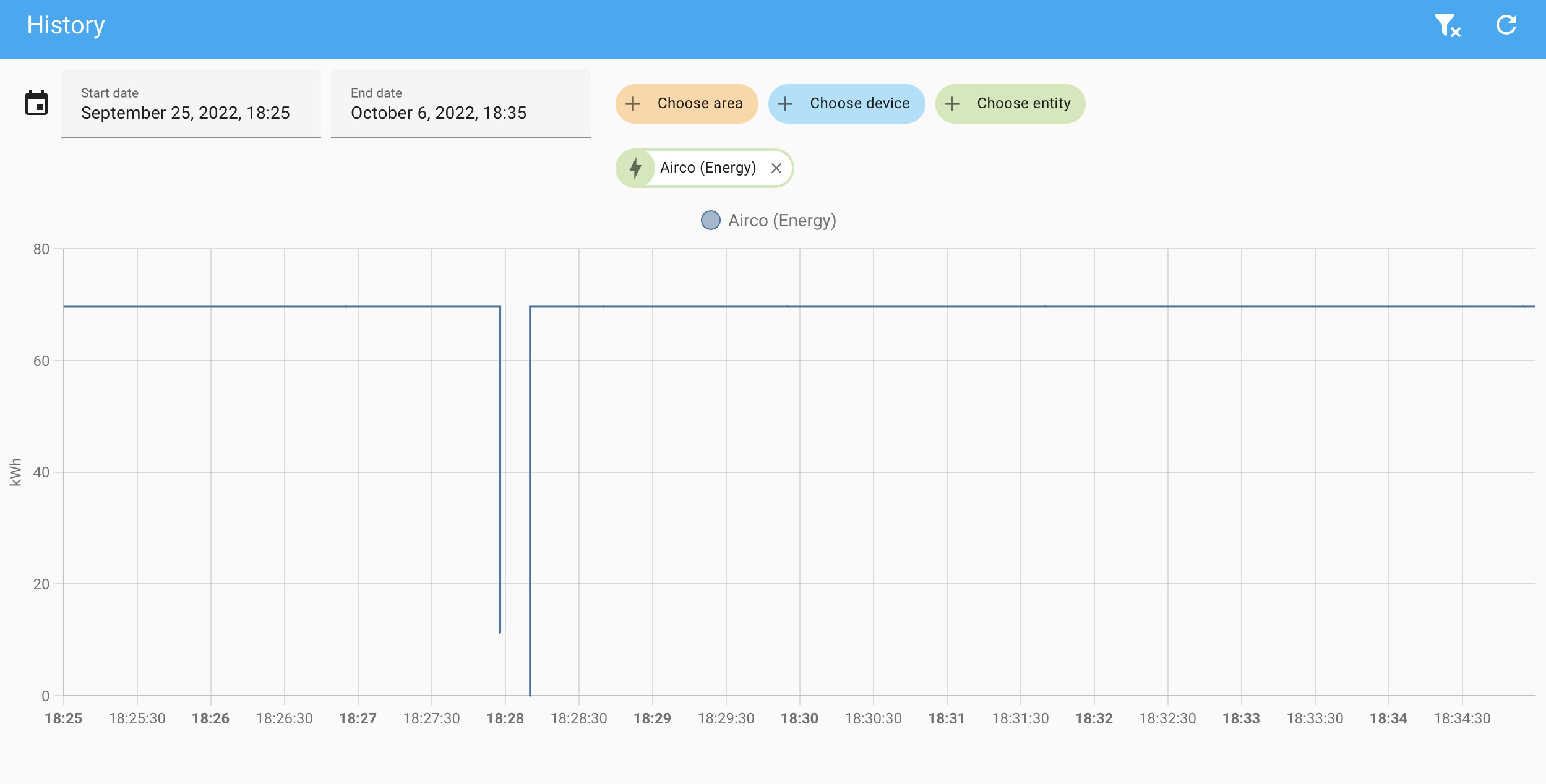Click the Airco (Energy) legend color circle
The height and width of the screenshot is (784, 1546).
pyautogui.click(x=710, y=221)
